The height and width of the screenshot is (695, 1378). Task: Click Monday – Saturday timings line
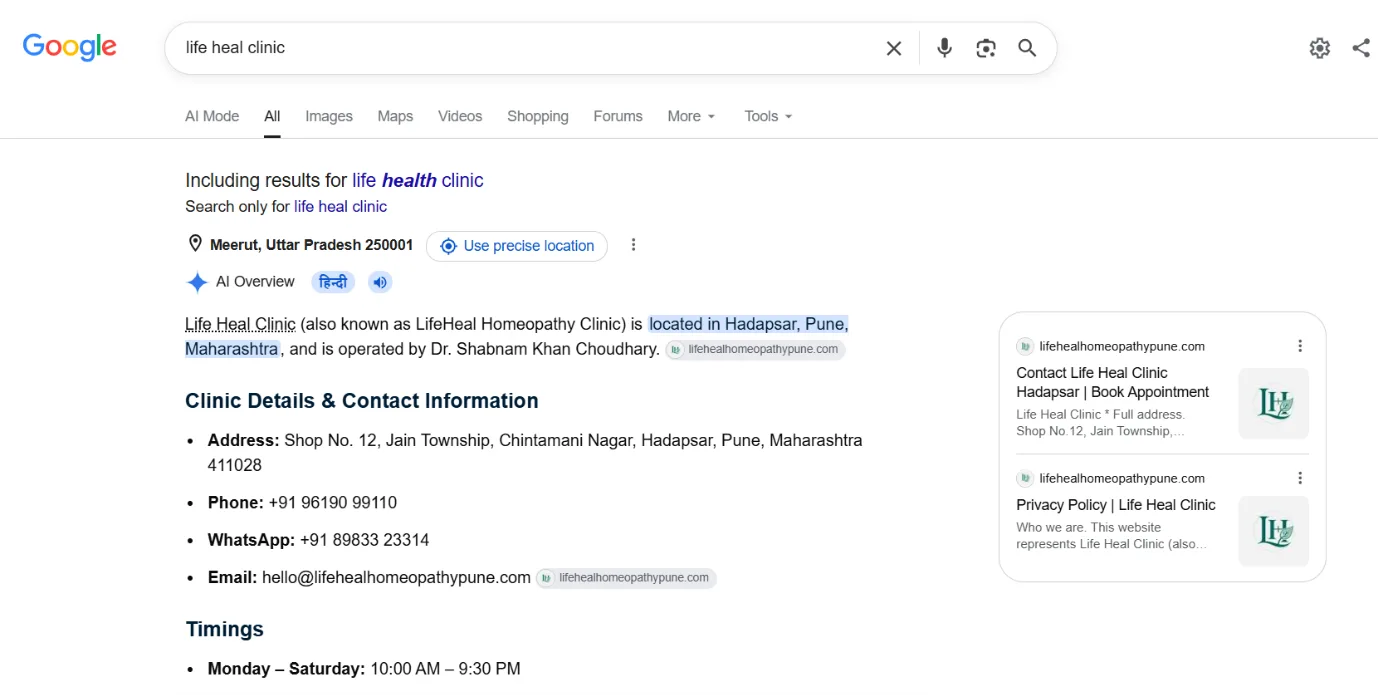[x=364, y=669]
